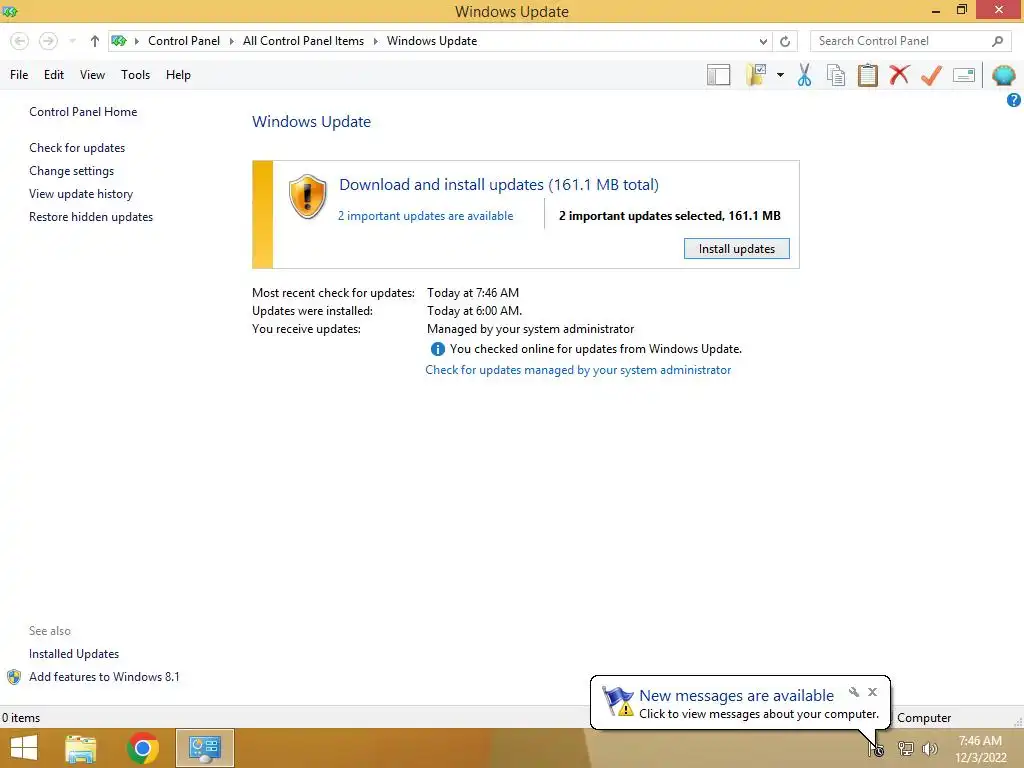Click the Copy pages icon
This screenshot has width=1024, height=768.
click(x=836, y=75)
